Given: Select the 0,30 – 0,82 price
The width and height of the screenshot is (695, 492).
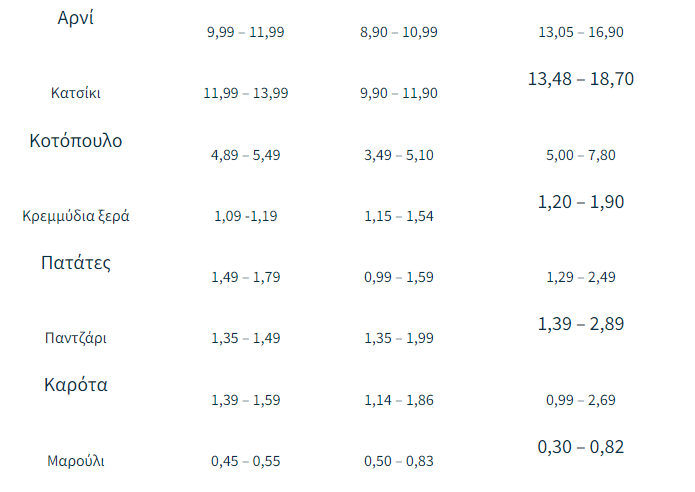Looking at the screenshot, I should 581,447.
